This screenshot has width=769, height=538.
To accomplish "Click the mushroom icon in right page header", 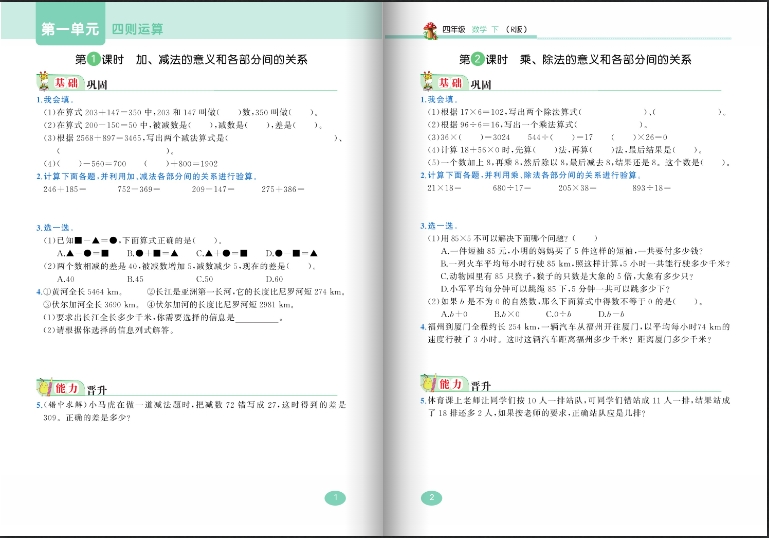I will point(430,28).
